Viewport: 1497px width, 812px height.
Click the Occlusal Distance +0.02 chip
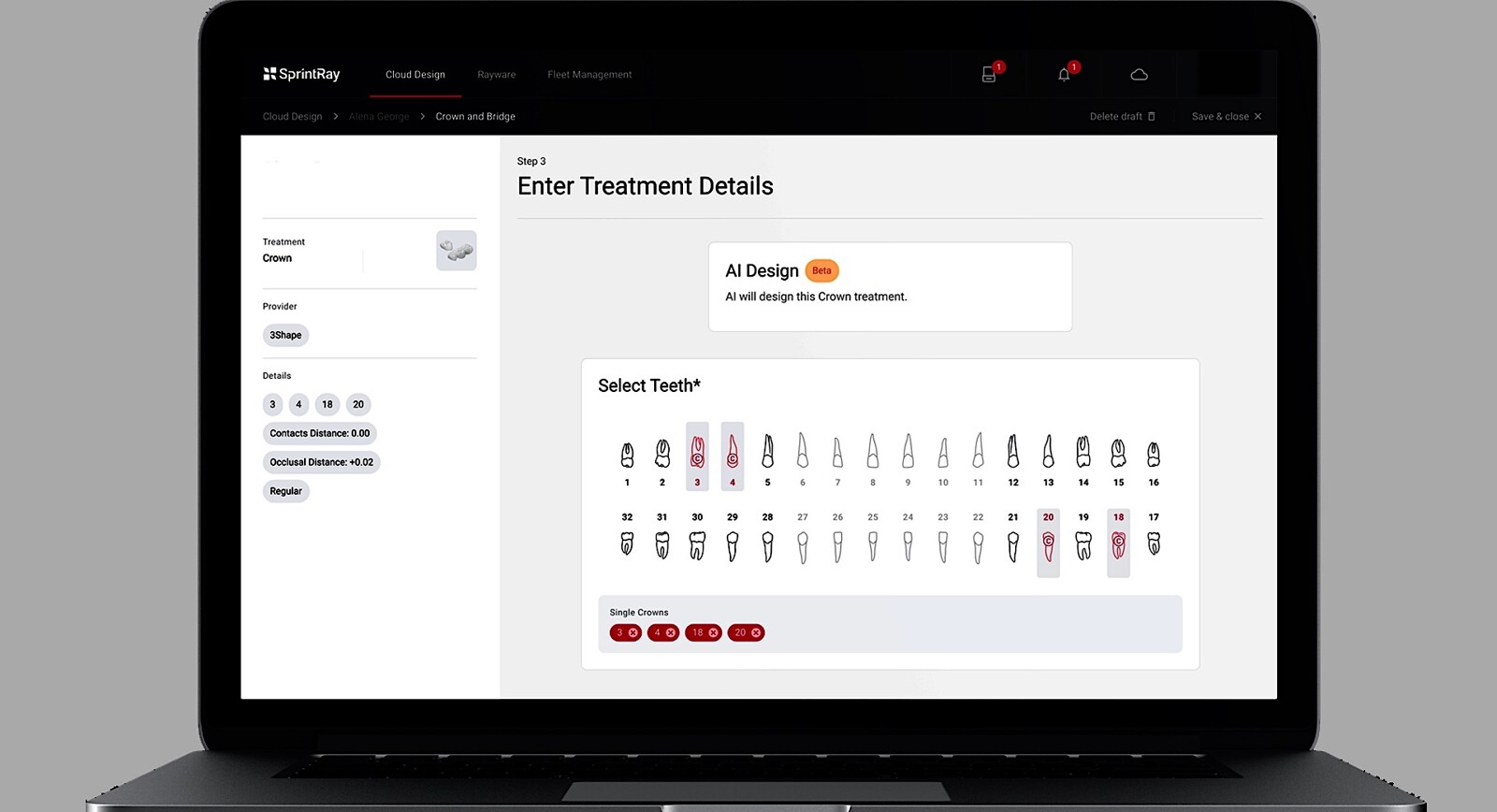coord(321,462)
